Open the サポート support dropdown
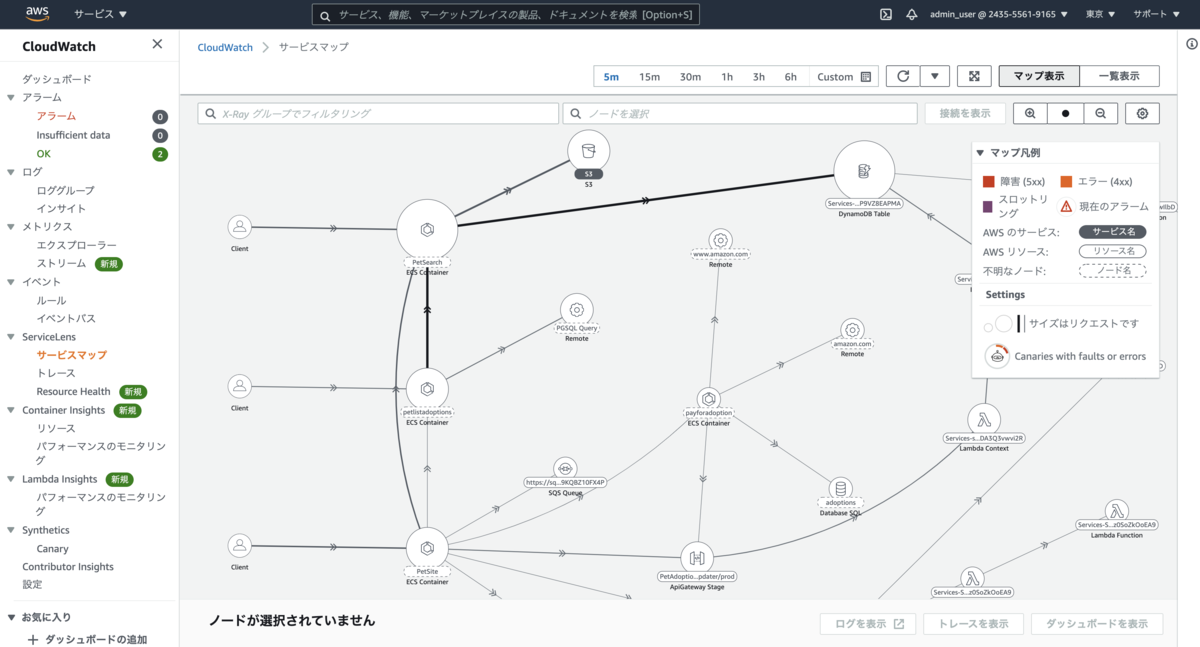The height and width of the screenshot is (647, 1200). coord(1154,15)
